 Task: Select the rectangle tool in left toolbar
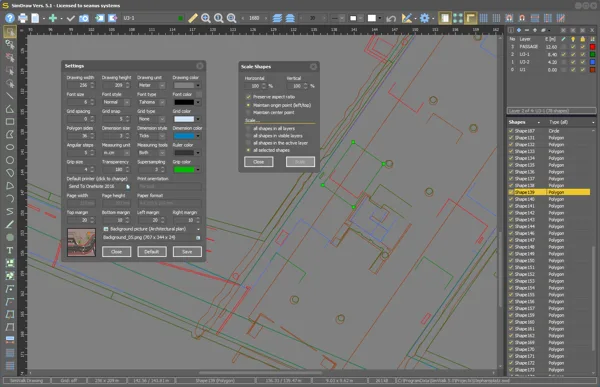click(x=10, y=122)
